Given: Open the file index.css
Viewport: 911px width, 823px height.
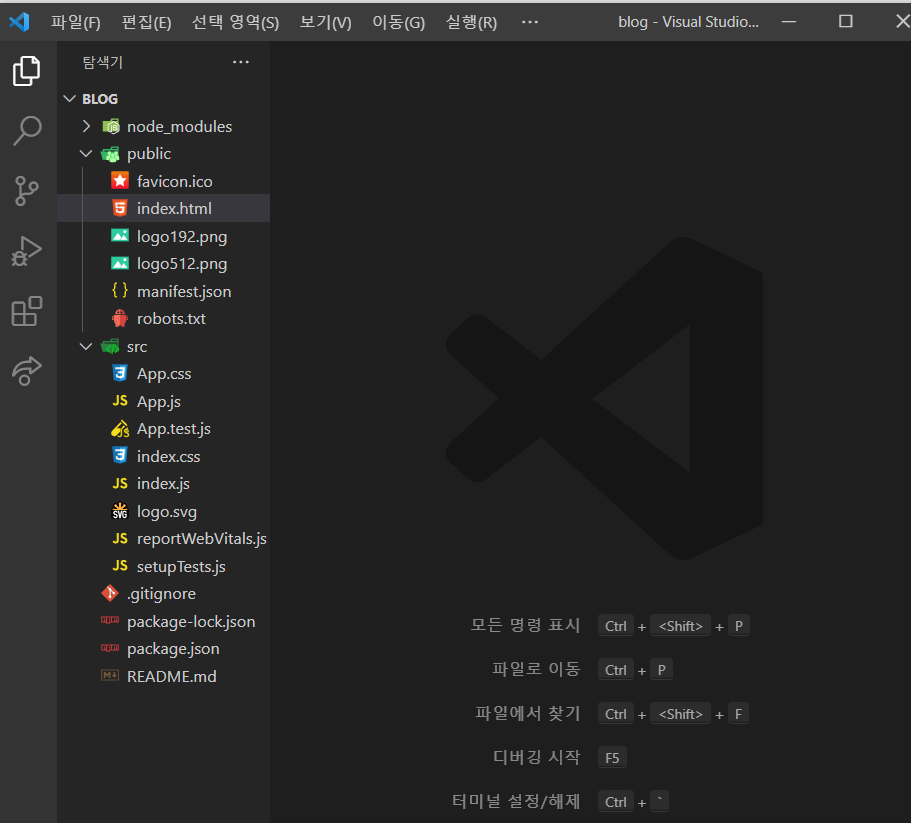Looking at the screenshot, I should coord(168,457).
